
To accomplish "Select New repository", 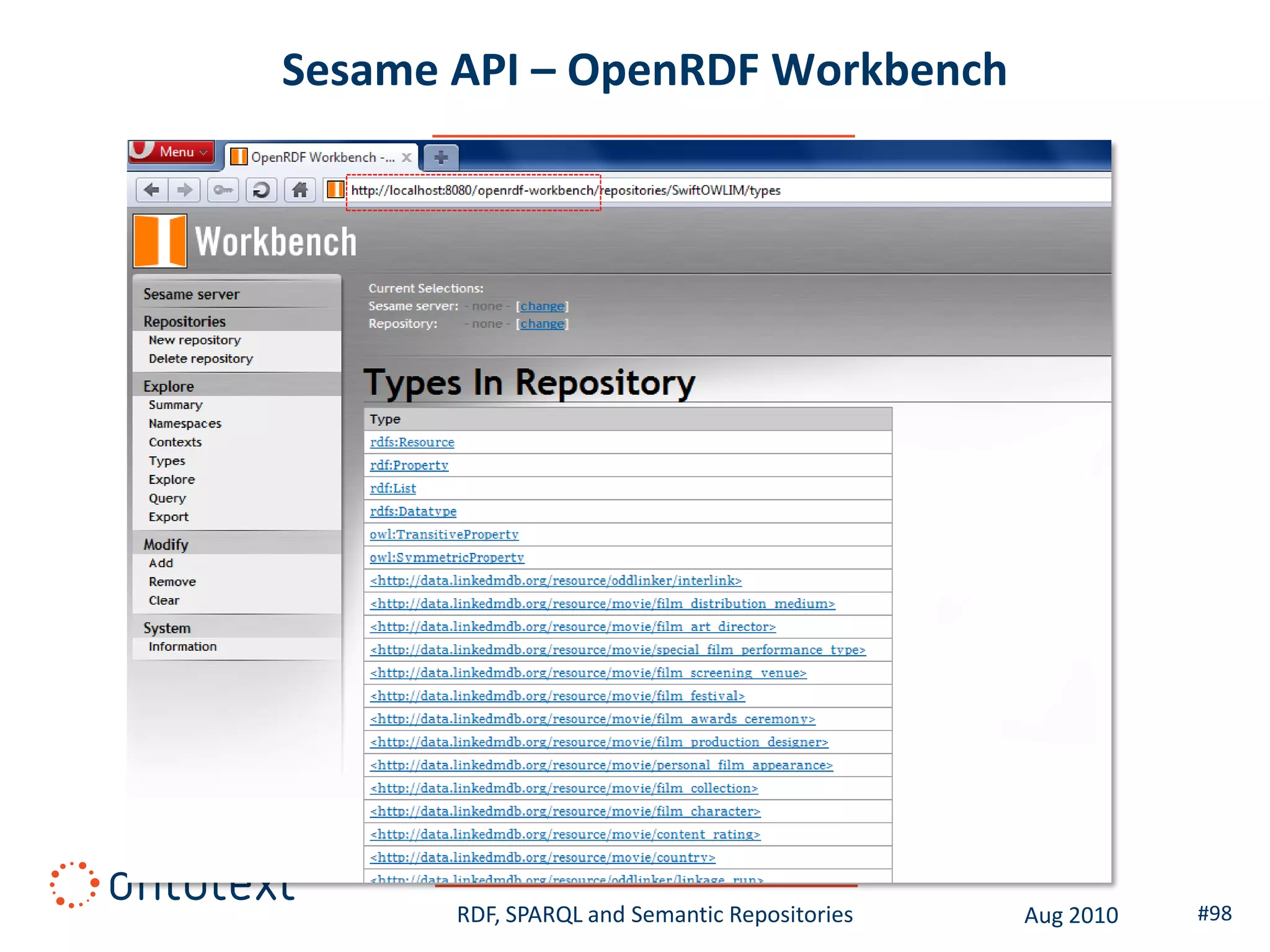I will click(x=195, y=340).
